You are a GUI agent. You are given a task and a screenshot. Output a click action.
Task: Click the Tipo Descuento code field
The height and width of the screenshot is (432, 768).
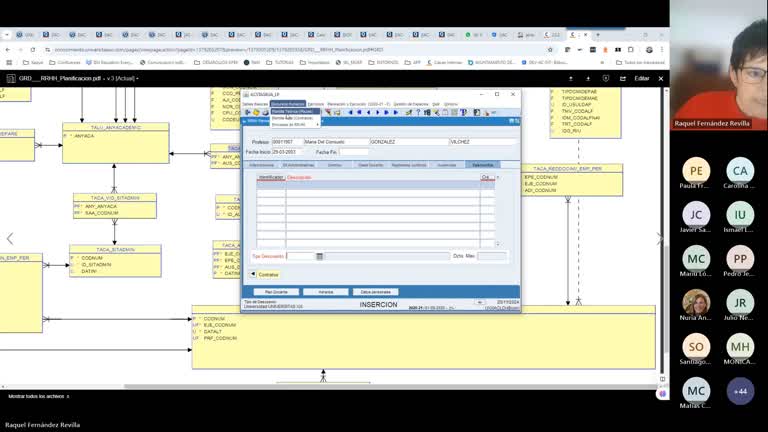pyautogui.click(x=301, y=256)
